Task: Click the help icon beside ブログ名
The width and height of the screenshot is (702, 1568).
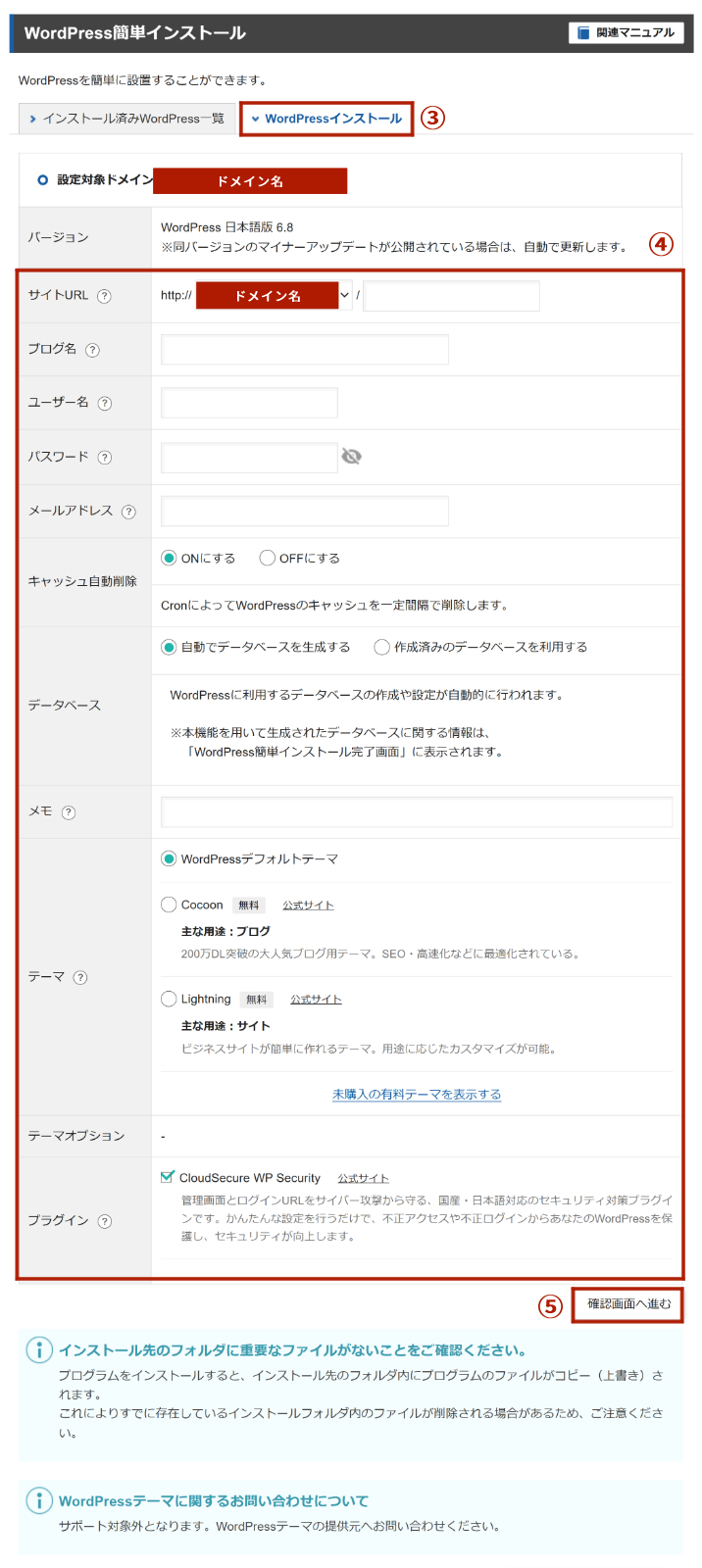Action: [92, 350]
